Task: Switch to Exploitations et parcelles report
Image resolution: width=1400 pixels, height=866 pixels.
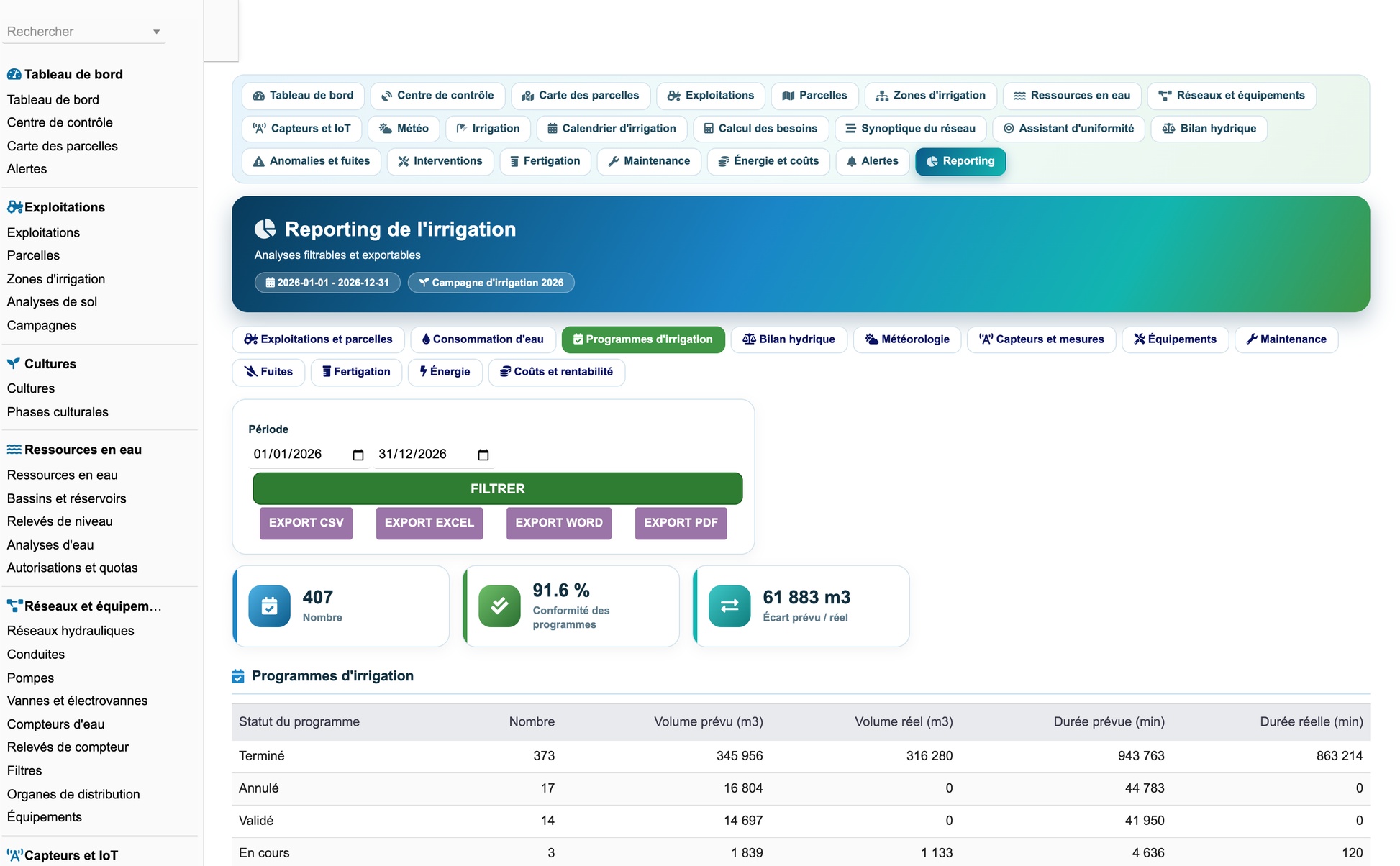Action: 318,339
